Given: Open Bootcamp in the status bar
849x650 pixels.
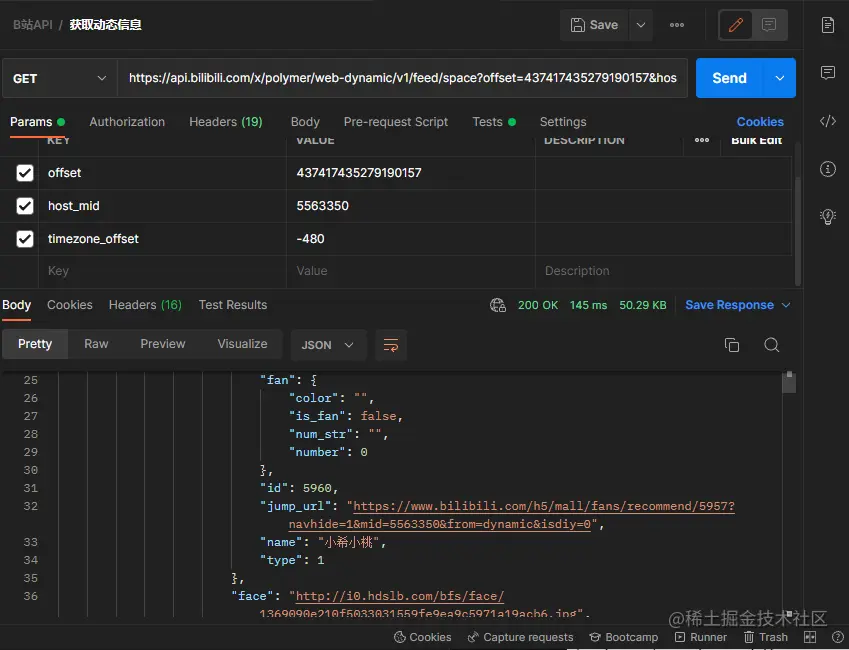Looking at the screenshot, I should coord(624,637).
